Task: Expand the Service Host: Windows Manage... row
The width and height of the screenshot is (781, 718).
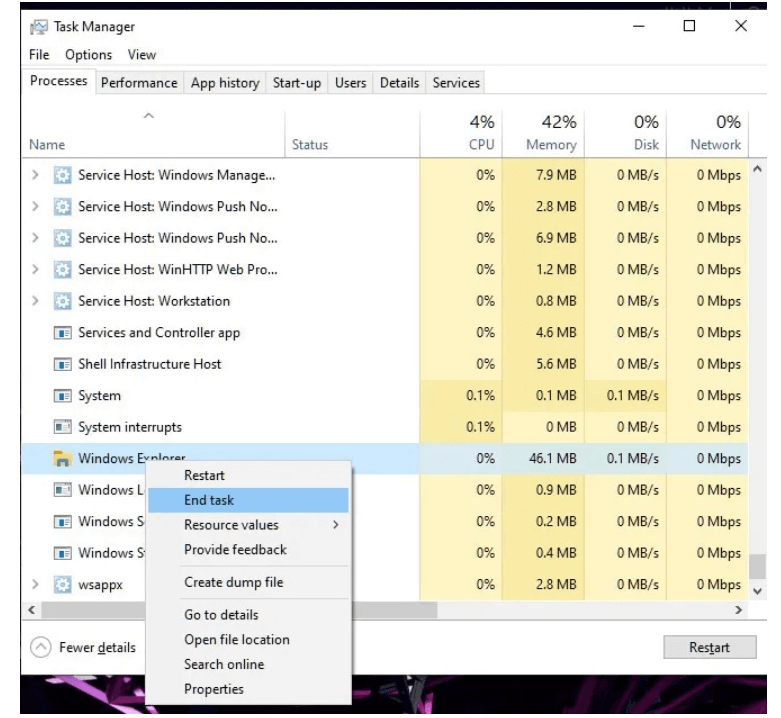Action: [x=35, y=175]
